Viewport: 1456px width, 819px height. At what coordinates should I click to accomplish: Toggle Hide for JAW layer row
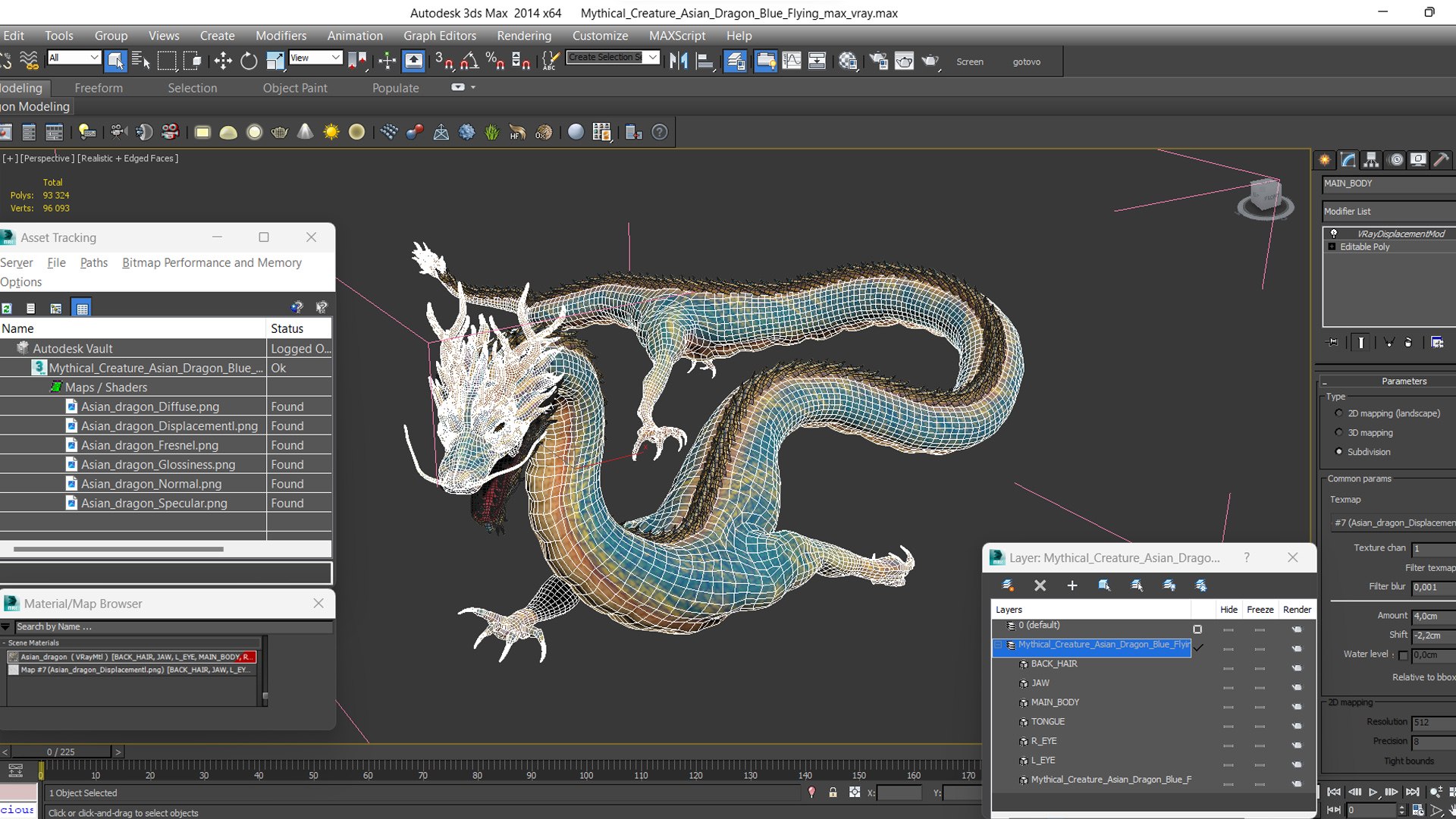click(1228, 688)
